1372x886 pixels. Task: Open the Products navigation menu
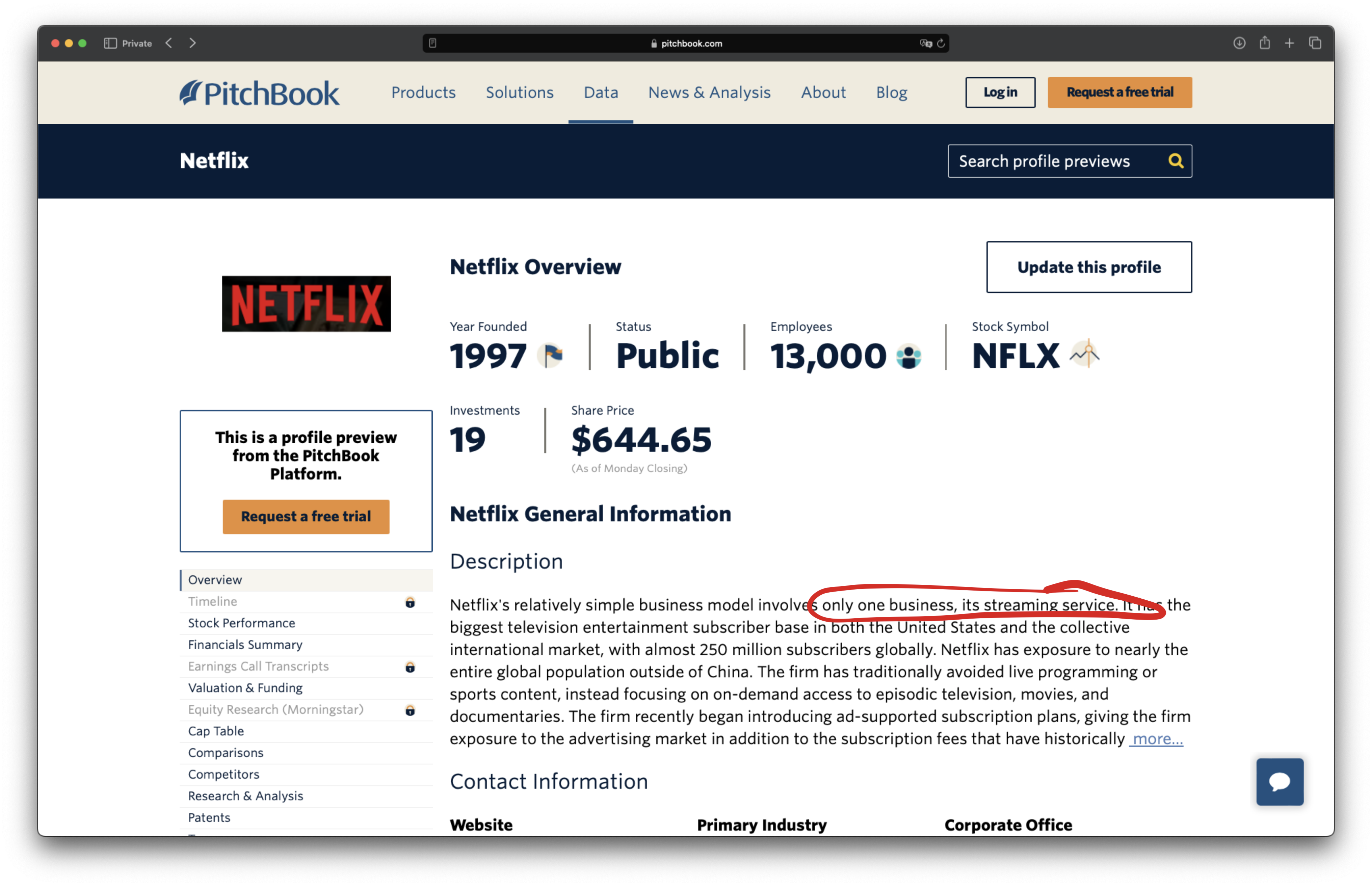click(x=423, y=93)
